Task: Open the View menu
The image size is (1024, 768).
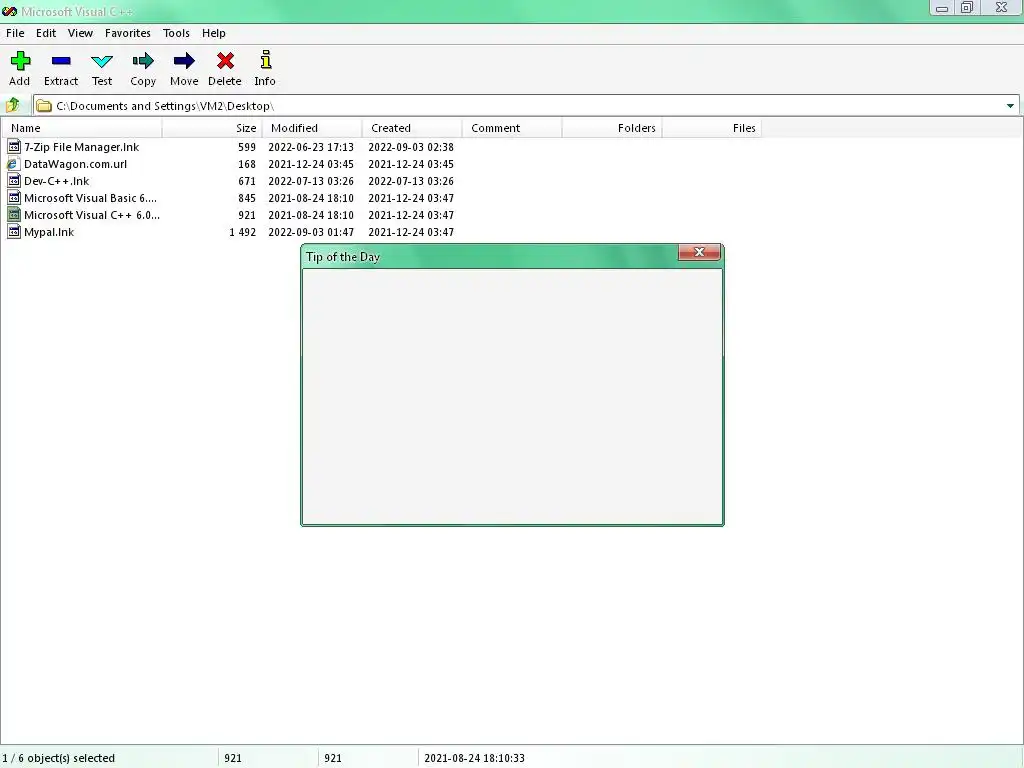Action: coord(80,33)
